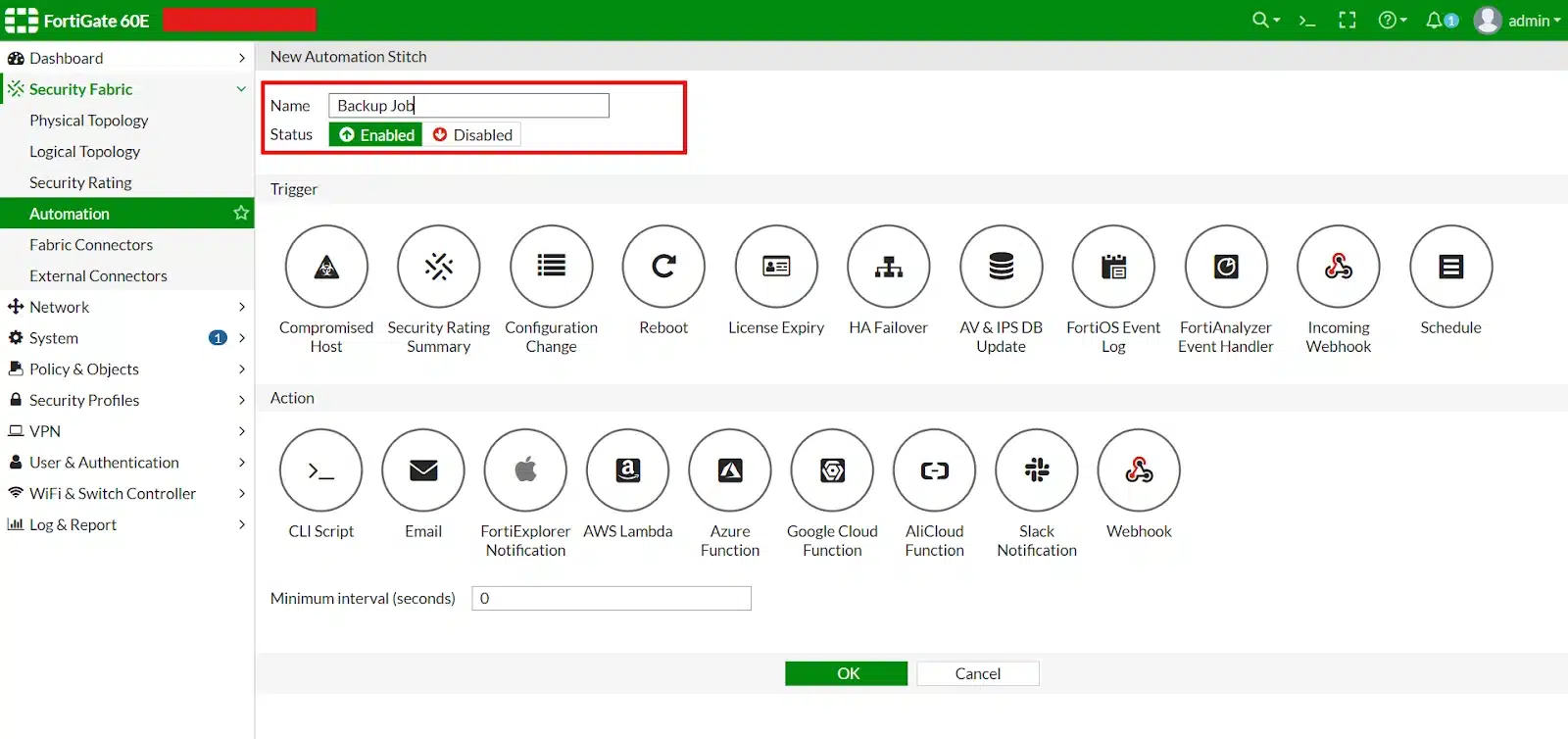Screen dimensions: 1568x739
Task: Choose the Email action icon
Action: [423, 470]
